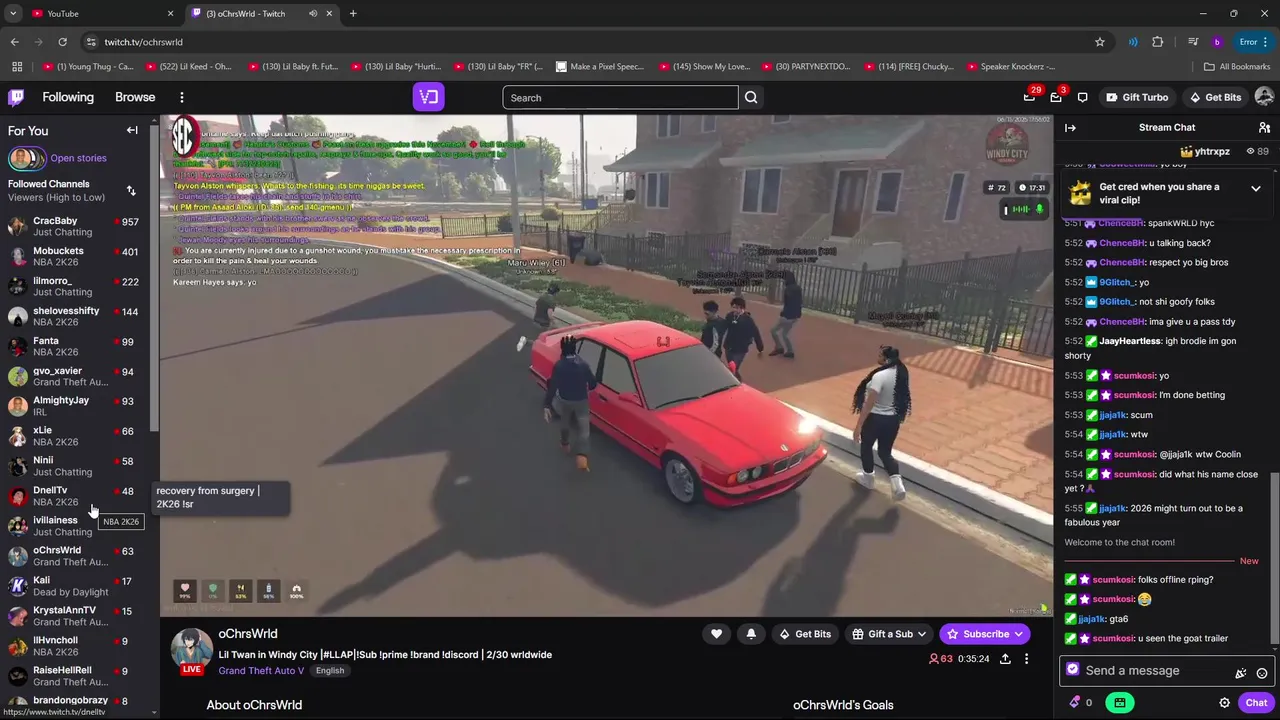
Task: Open CracBaby channel in sidebar
Action: tap(76, 226)
